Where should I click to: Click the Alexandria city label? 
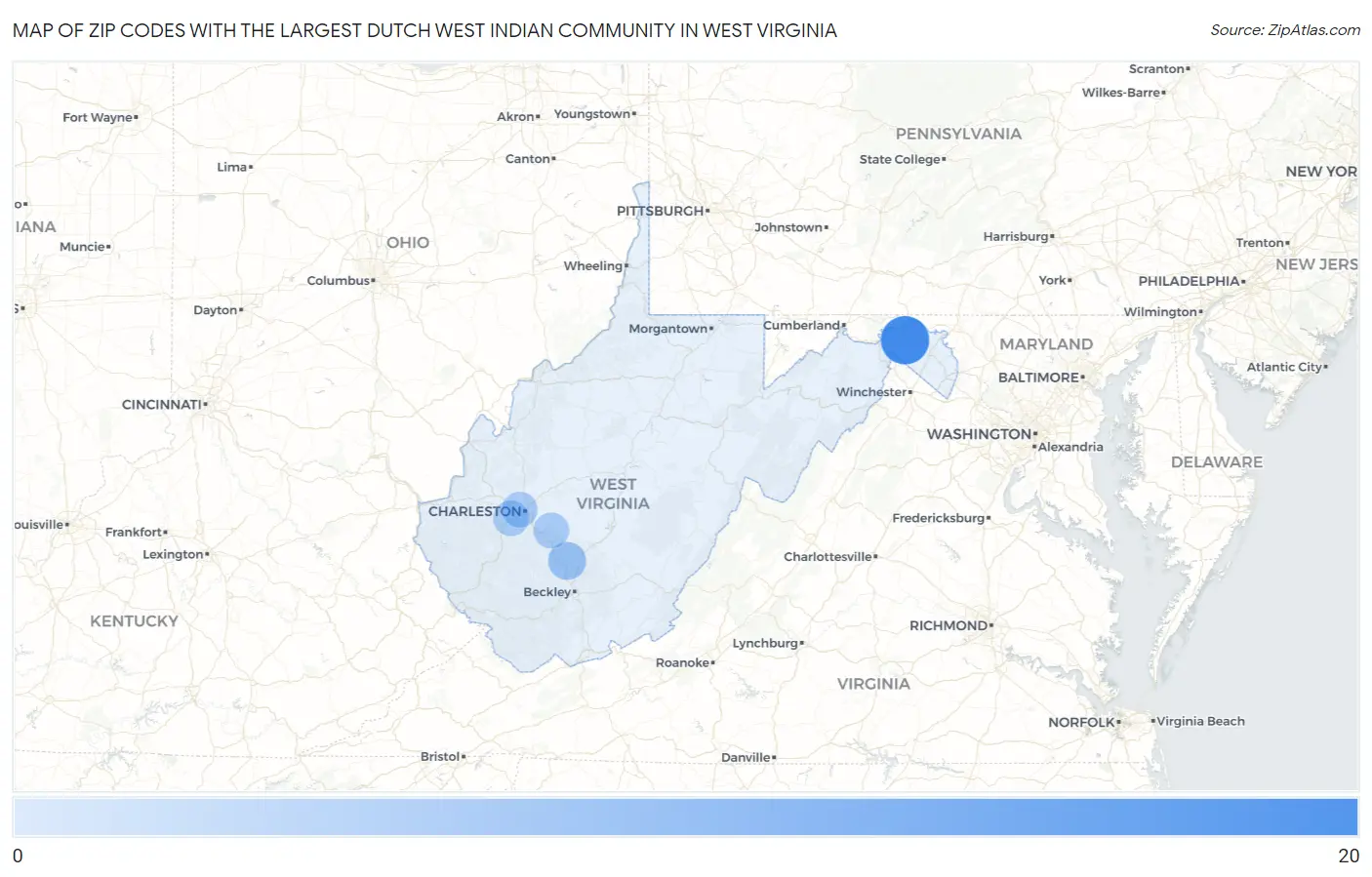pos(1070,447)
